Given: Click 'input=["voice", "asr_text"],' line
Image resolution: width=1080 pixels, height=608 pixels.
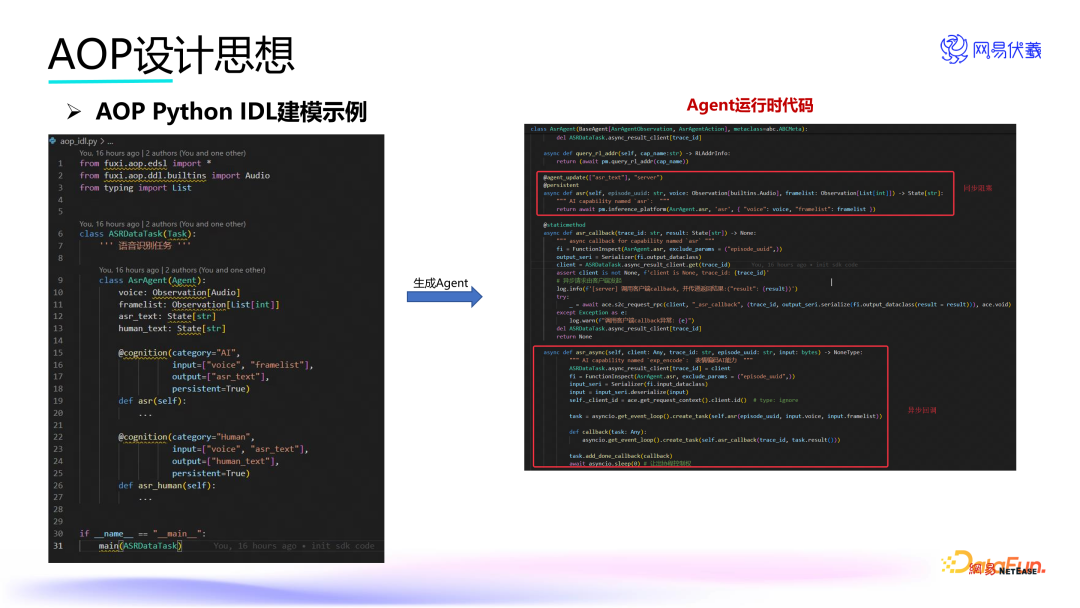Looking at the screenshot, I should (x=240, y=449).
